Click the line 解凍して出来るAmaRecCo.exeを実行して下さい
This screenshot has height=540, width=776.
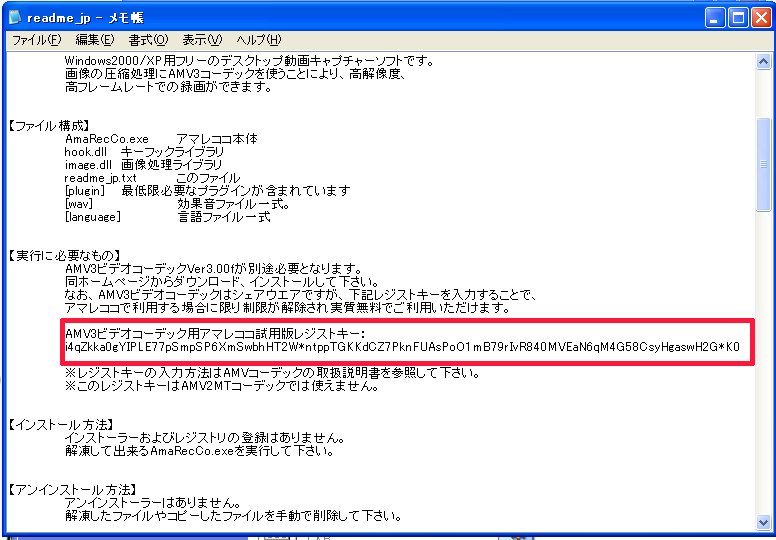coord(199,451)
